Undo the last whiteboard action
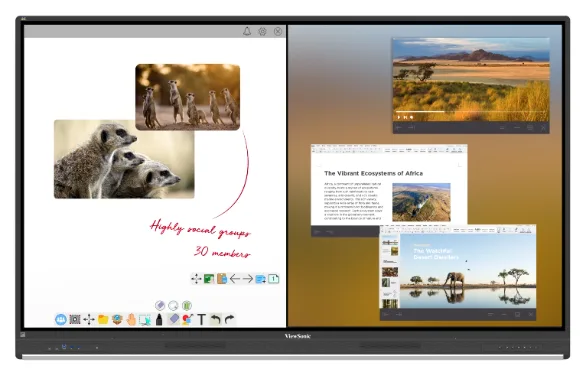 [215, 320]
